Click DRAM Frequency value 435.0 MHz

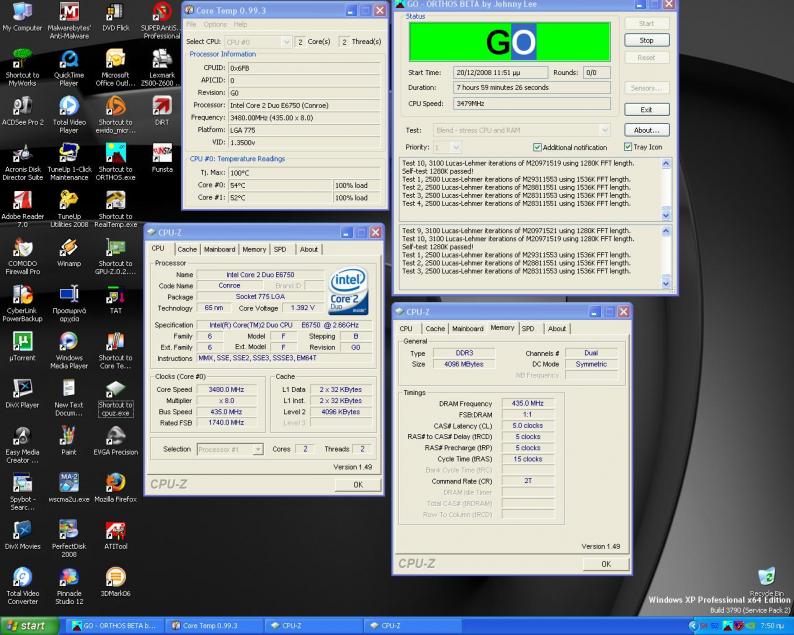[528, 404]
